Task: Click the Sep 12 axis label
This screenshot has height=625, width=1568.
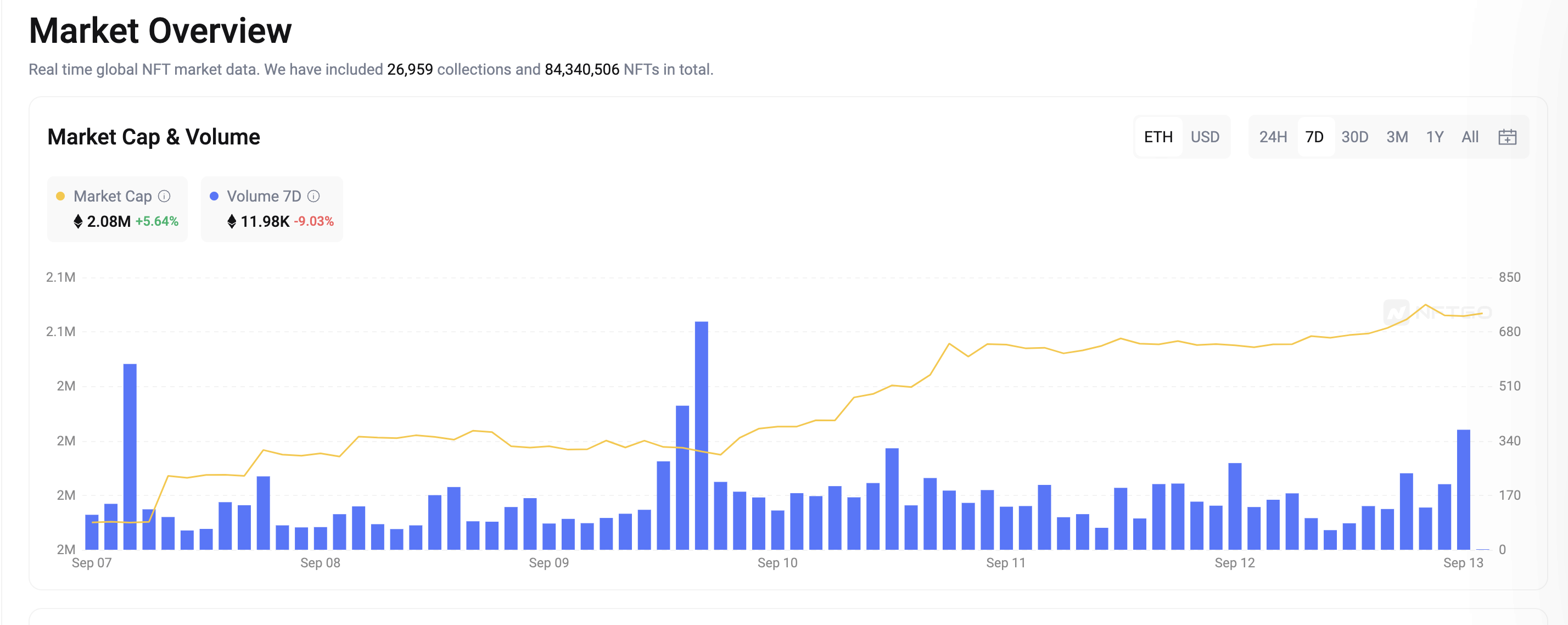Action: (x=1234, y=563)
